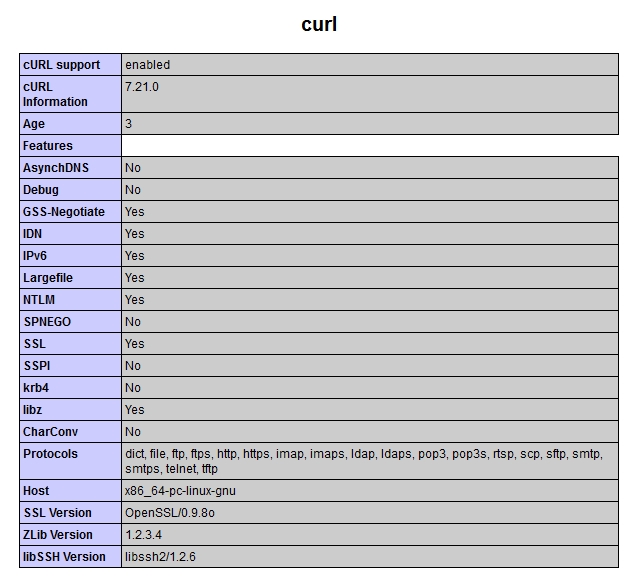
Task: Click the 'curl' section heading
Action: [x=319, y=24]
